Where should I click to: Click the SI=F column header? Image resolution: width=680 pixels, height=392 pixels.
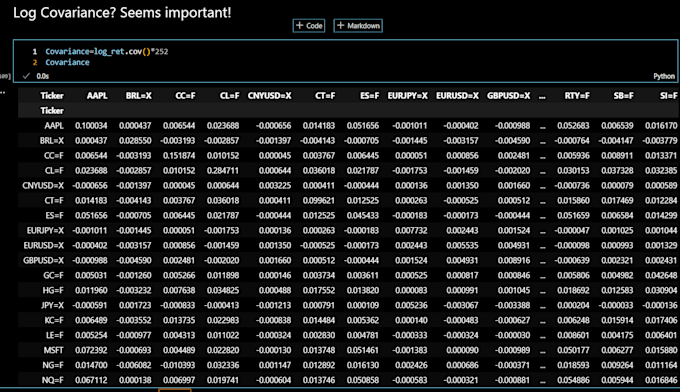[668, 96]
